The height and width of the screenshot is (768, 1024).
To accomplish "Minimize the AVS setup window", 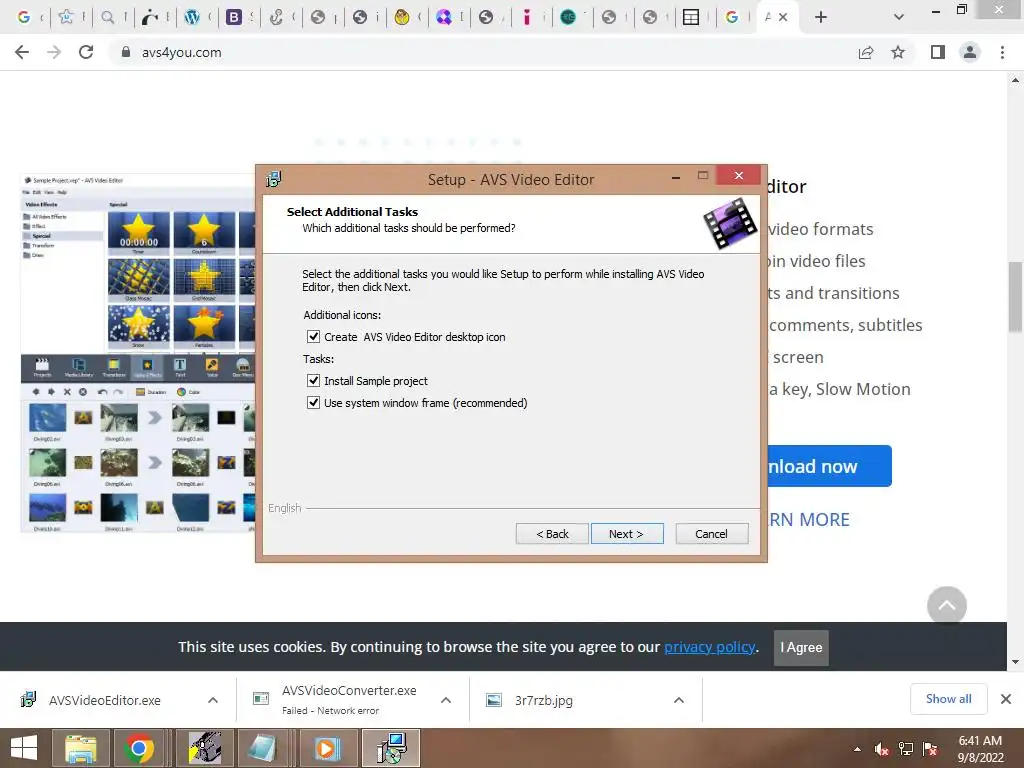I will click(x=676, y=176).
